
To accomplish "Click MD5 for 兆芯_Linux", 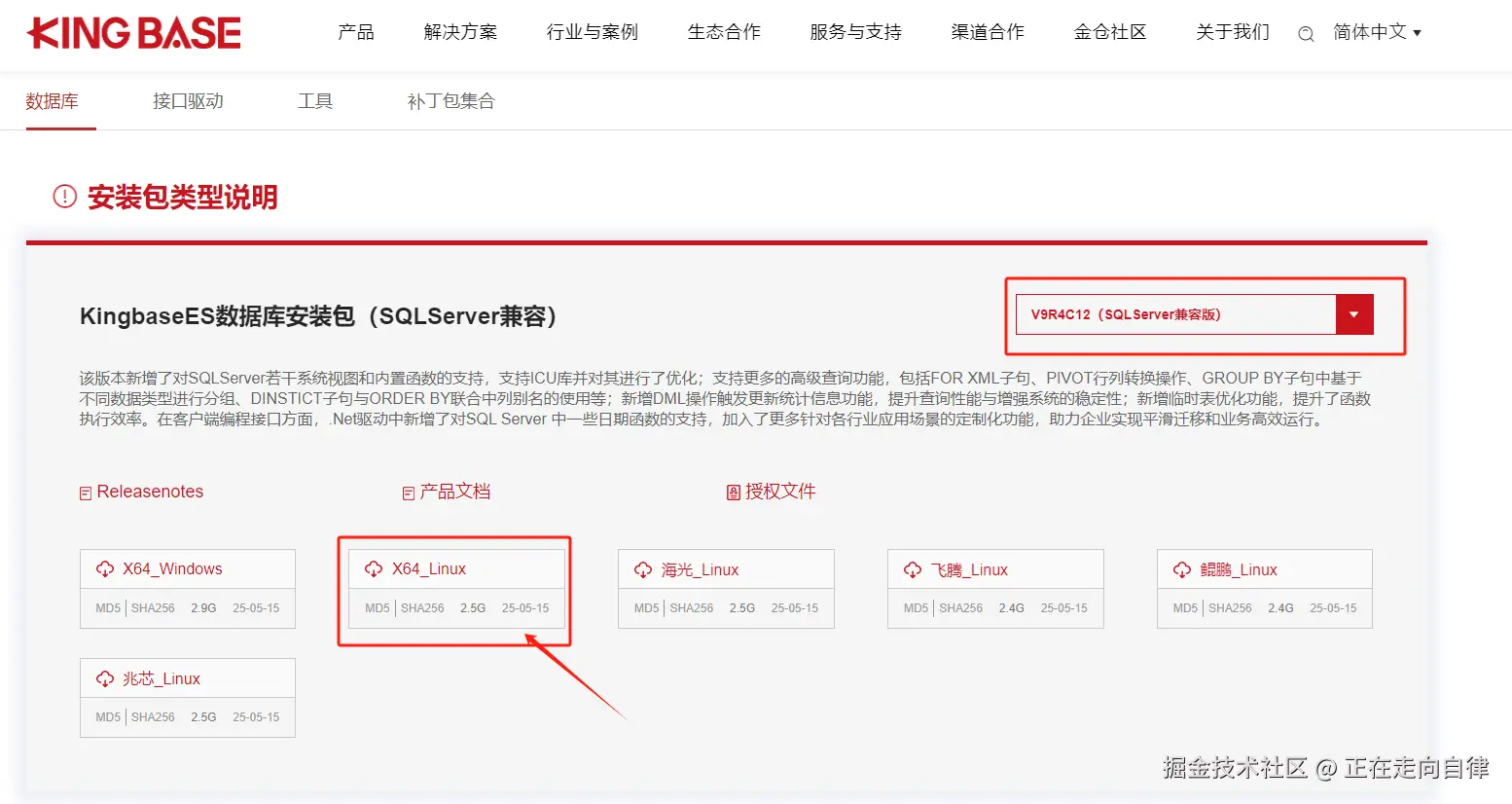I will click(x=108, y=717).
